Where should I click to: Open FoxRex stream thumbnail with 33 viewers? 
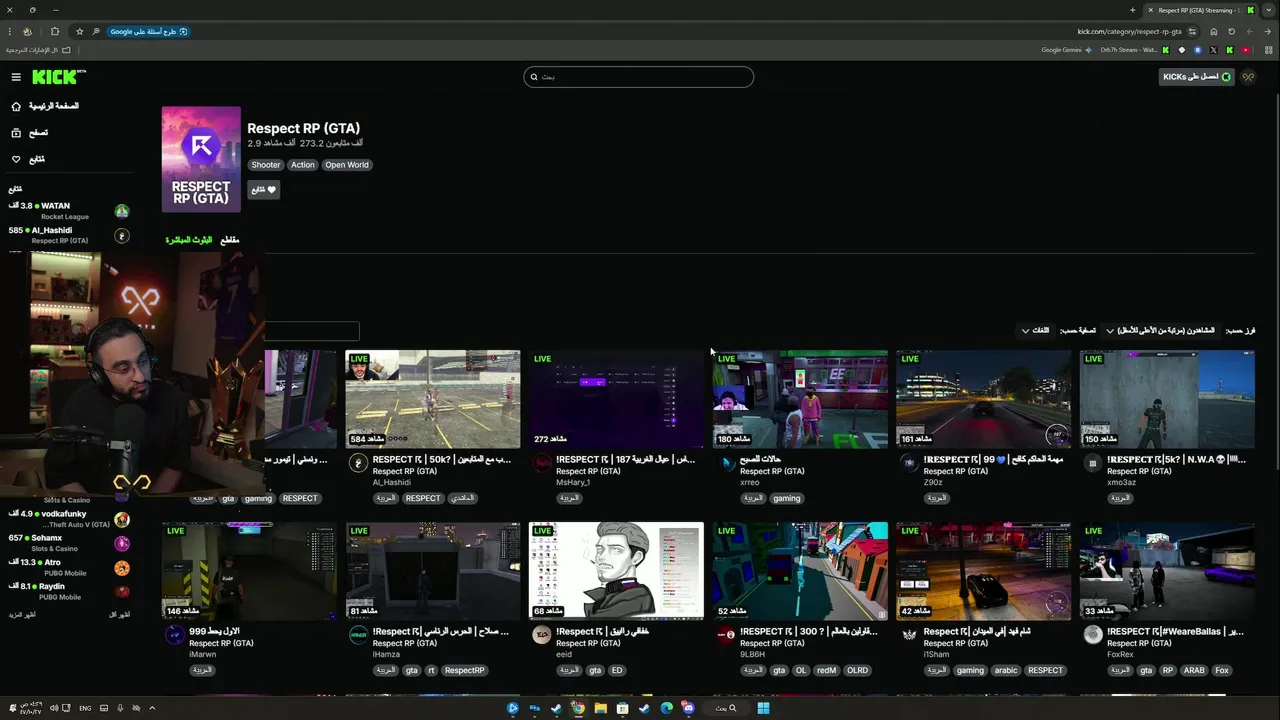[1167, 571]
